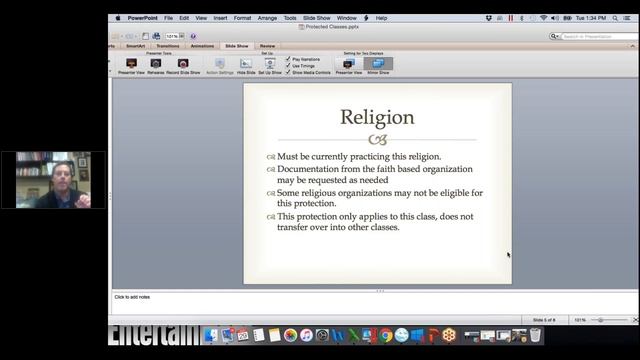This screenshot has width=640, height=360.
Task: Open Finder from the Dock
Action: click(211, 336)
